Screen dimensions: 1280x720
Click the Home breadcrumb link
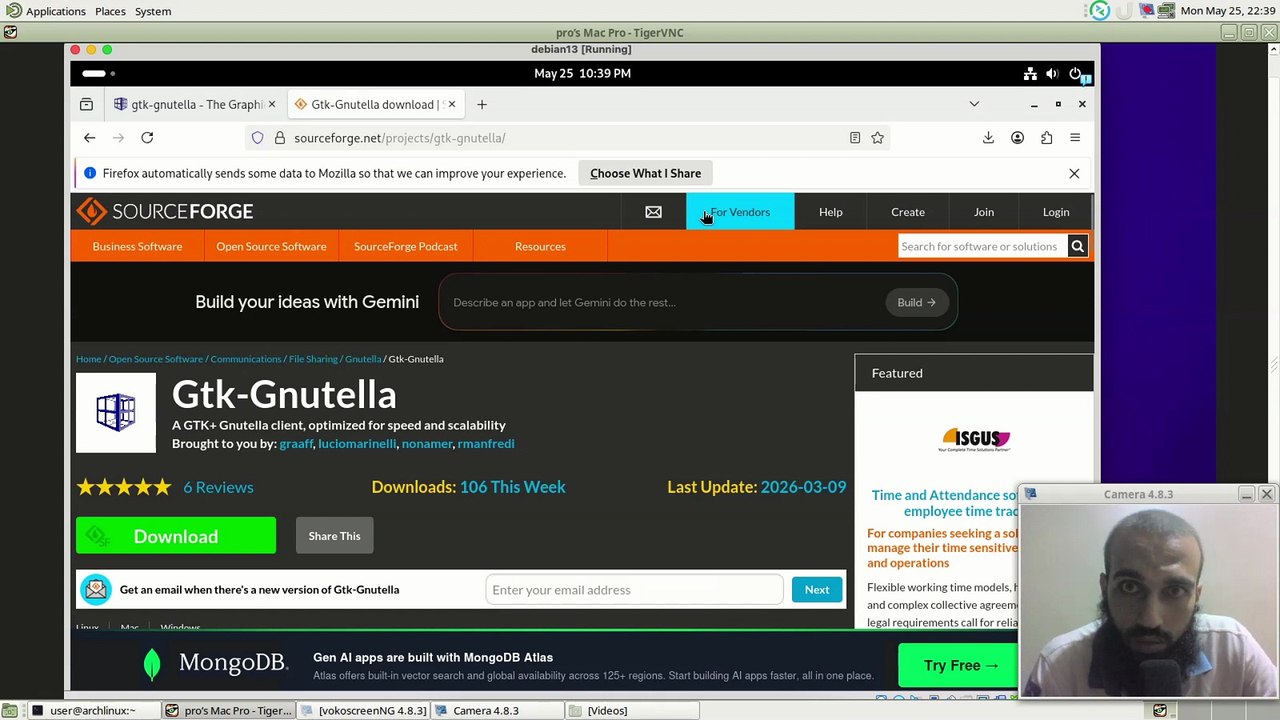pos(88,359)
